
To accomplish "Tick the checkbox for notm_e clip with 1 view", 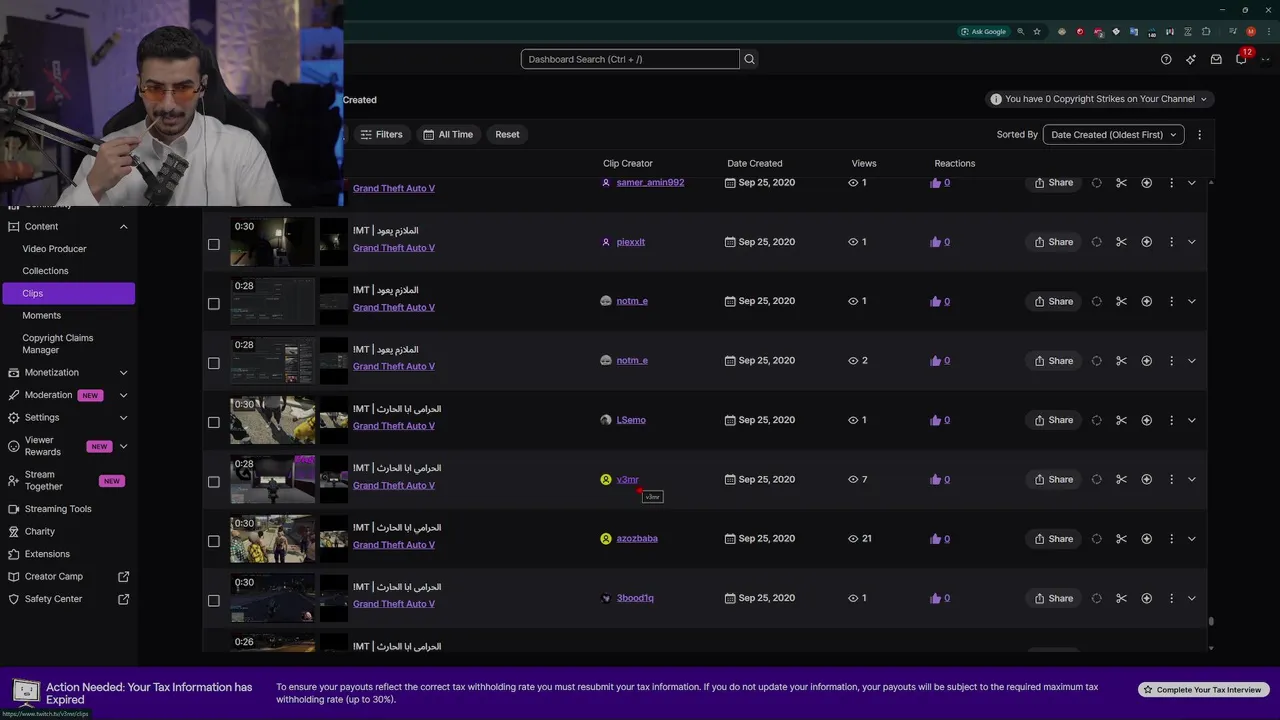I will click(213, 303).
